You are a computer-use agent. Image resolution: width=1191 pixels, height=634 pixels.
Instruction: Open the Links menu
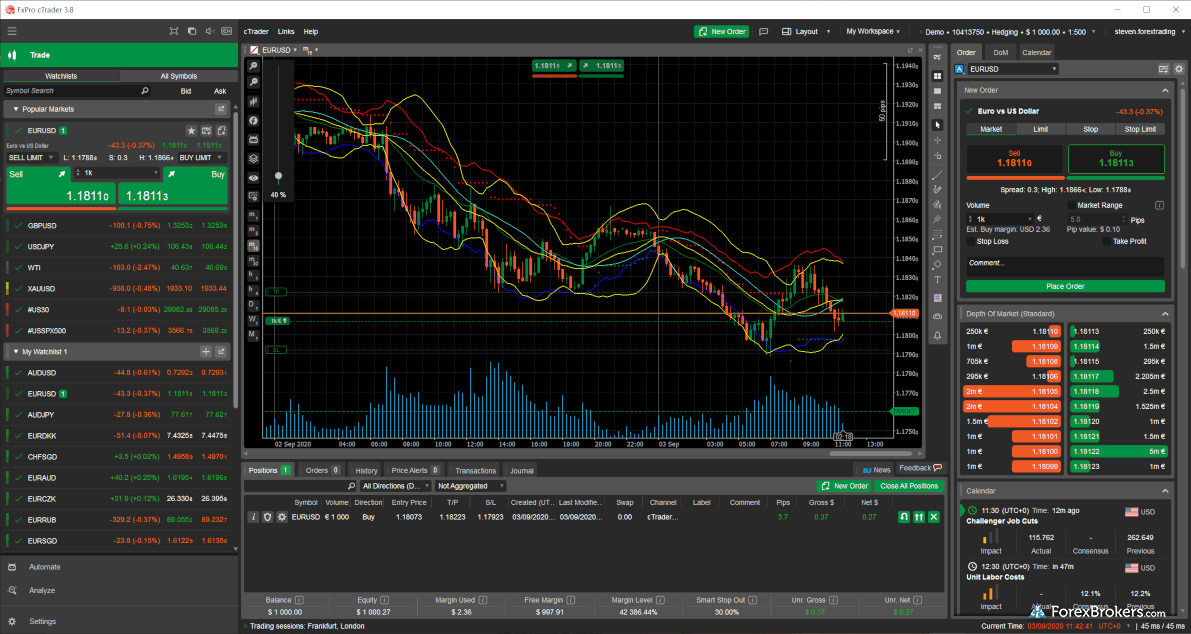click(x=286, y=32)
